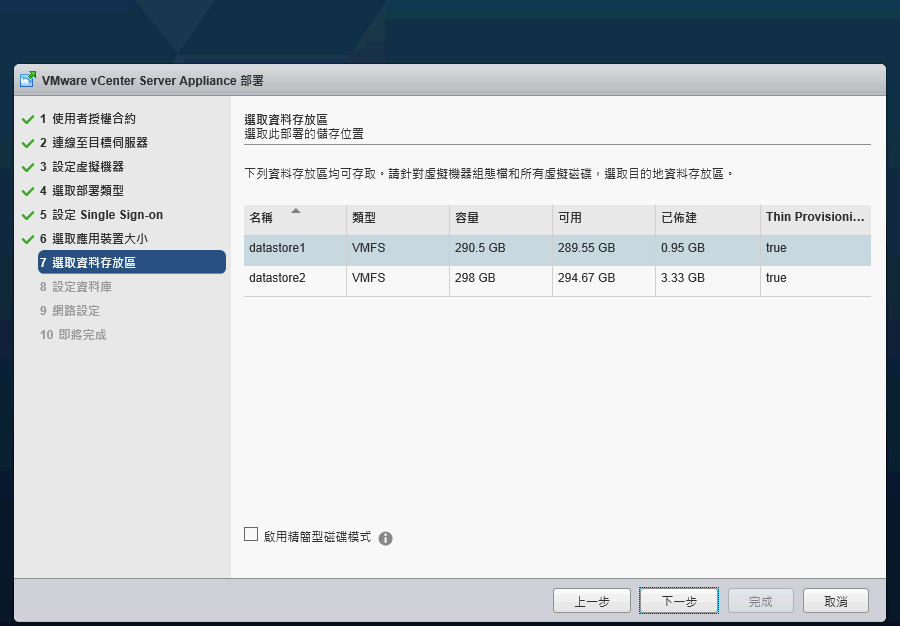Sort by the 已佈建 column header

pyautogui.click(x=708, y=219)
